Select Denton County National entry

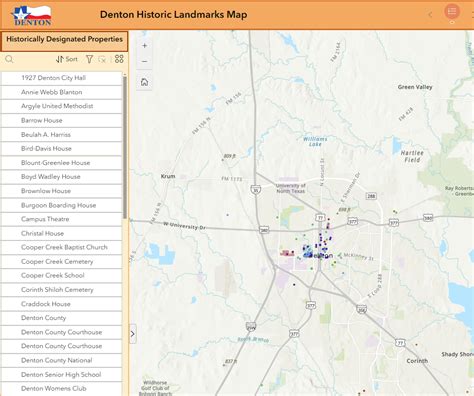(61, 360)
